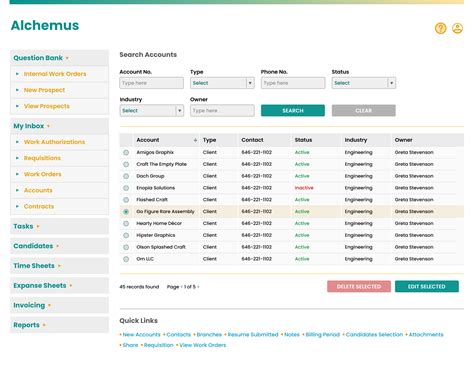
Task: Expand the Expense Sheets section
Action: pos(59,286)
